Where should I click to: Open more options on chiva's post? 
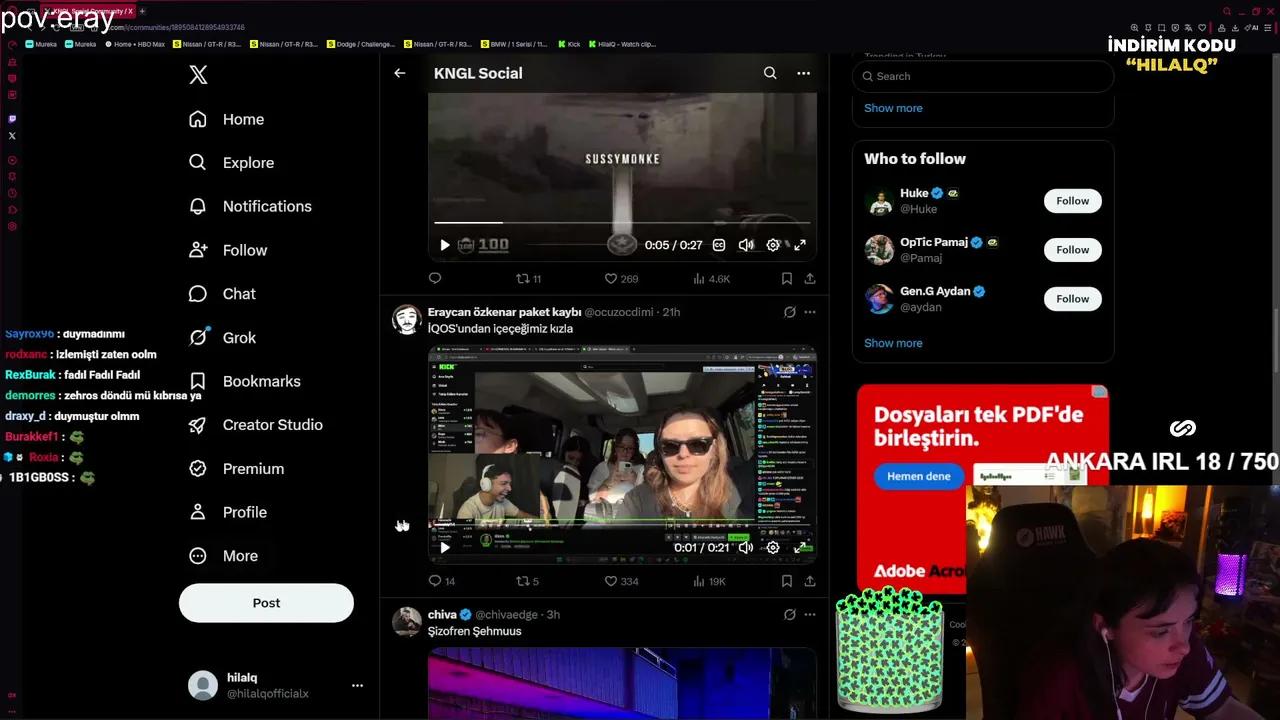(810, 615)
